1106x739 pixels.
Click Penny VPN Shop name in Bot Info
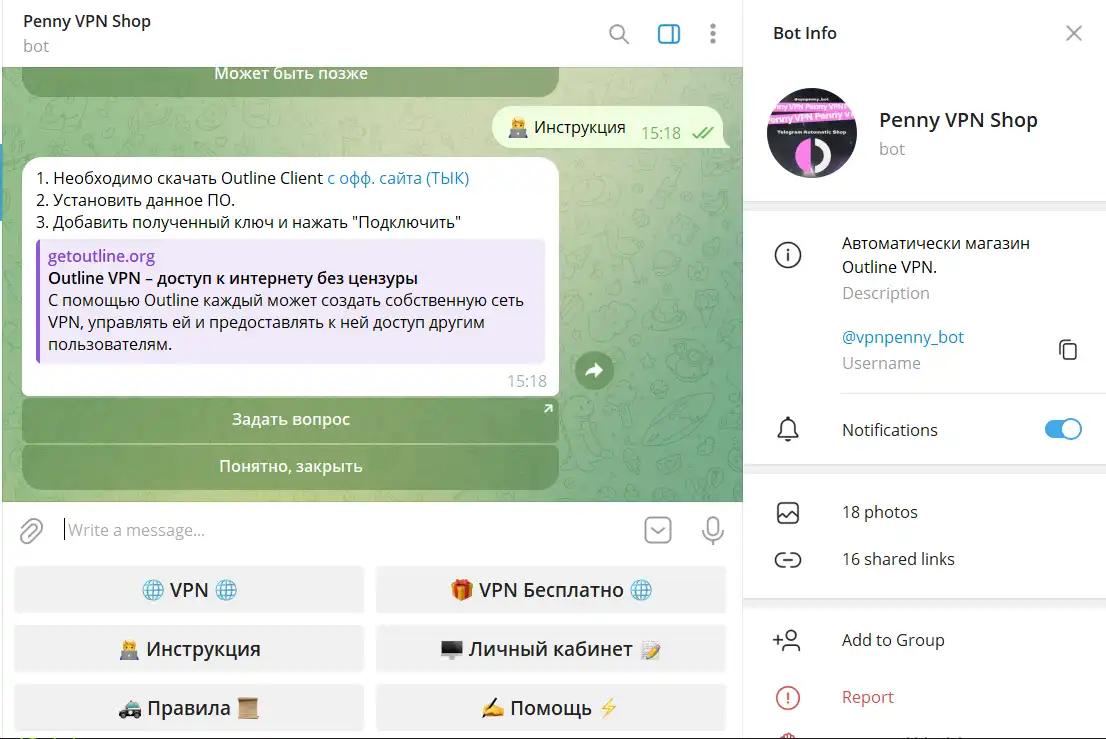coord(958,120)
